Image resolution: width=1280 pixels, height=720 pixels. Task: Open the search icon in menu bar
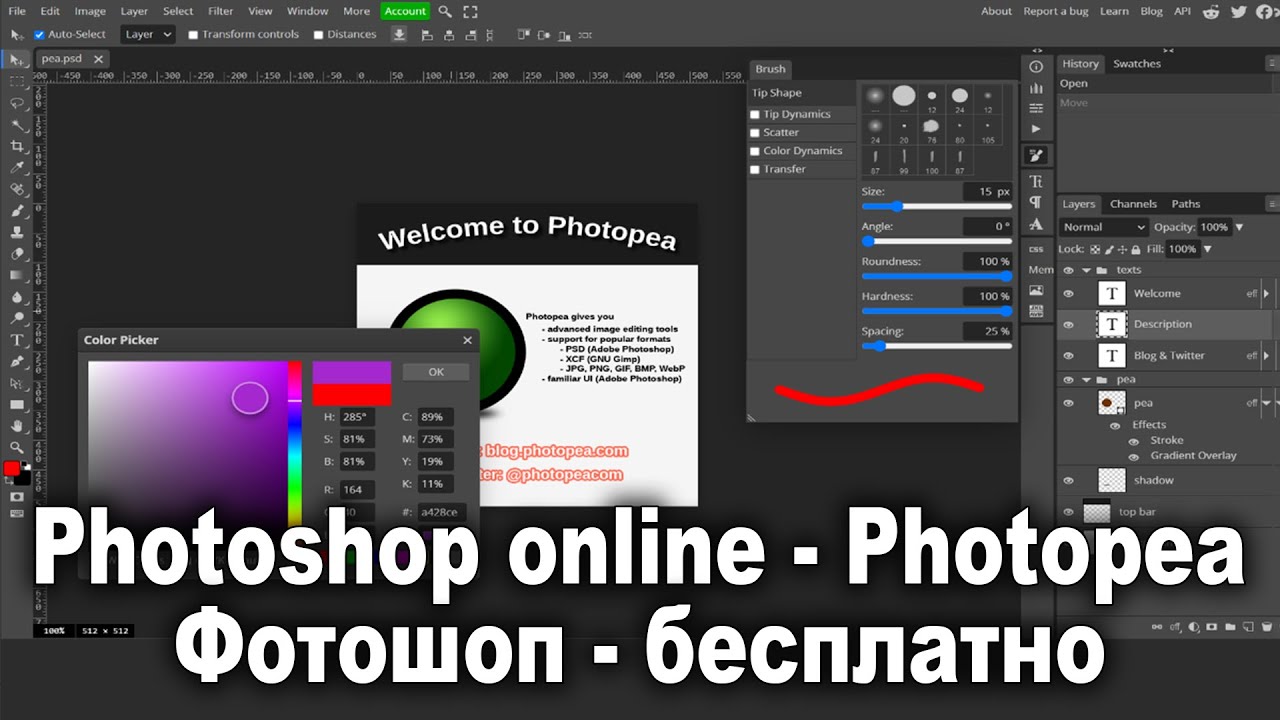(445, 11)
